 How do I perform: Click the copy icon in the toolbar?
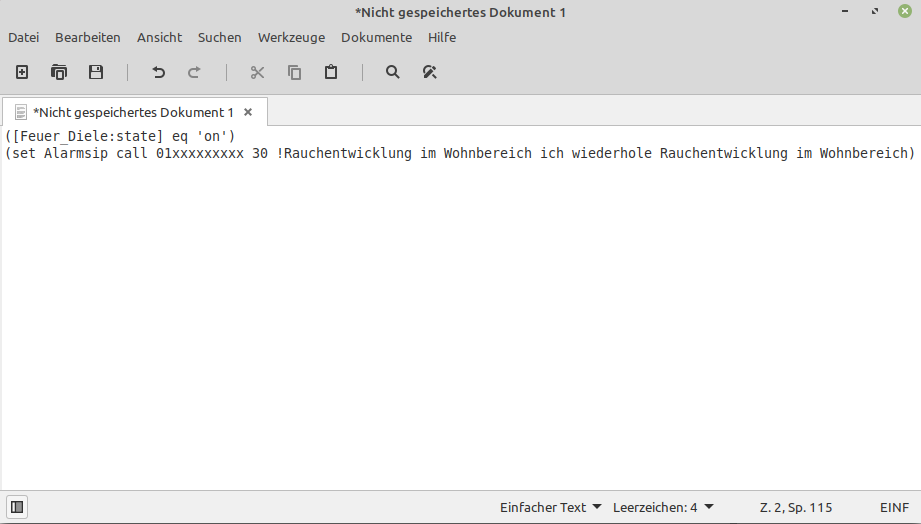coord(294,72)
